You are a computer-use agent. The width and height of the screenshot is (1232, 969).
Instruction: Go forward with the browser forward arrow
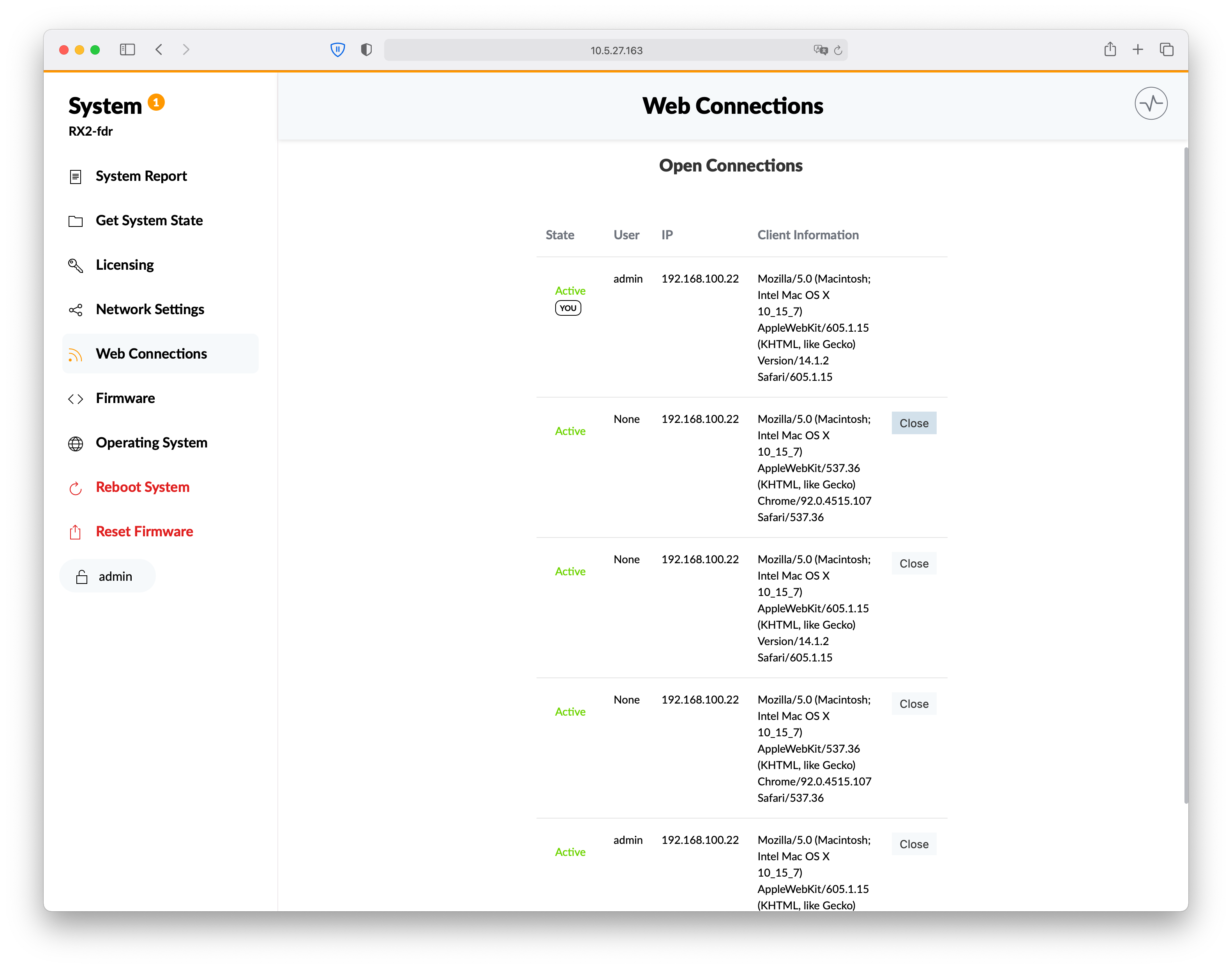pyautogui.click(x=186, y=50)
